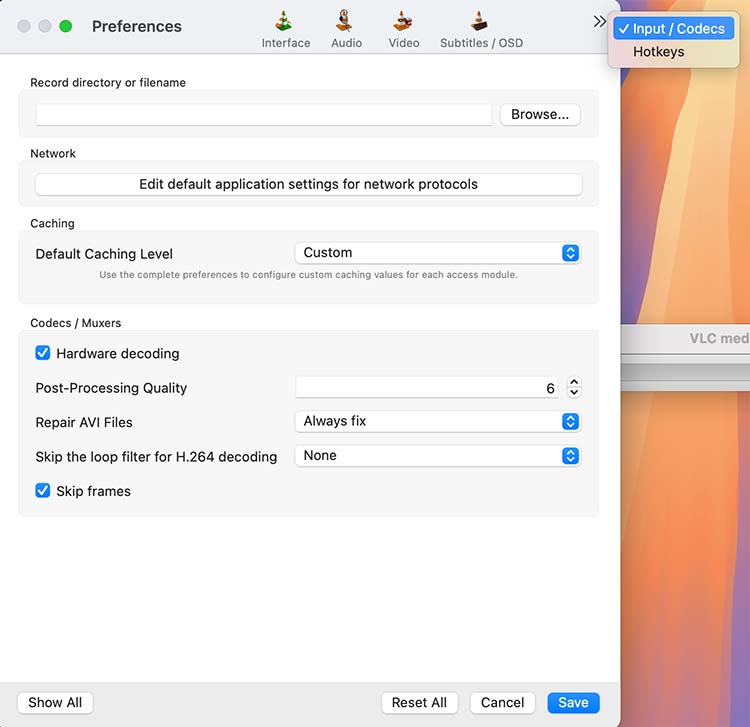
Task: Focus the record directory text field
Action: [264, 115]
